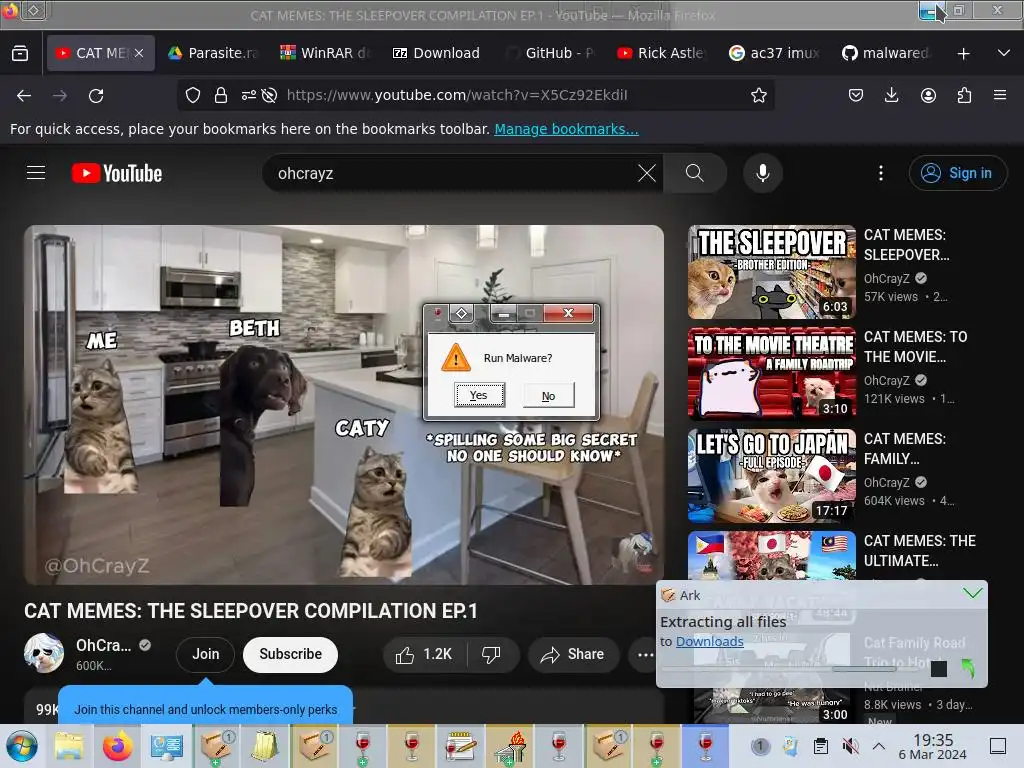Switch to ac37 imux Google tab
This screenshot has width=1024, height=768.
pyautogui.click(x=774, y=53)
